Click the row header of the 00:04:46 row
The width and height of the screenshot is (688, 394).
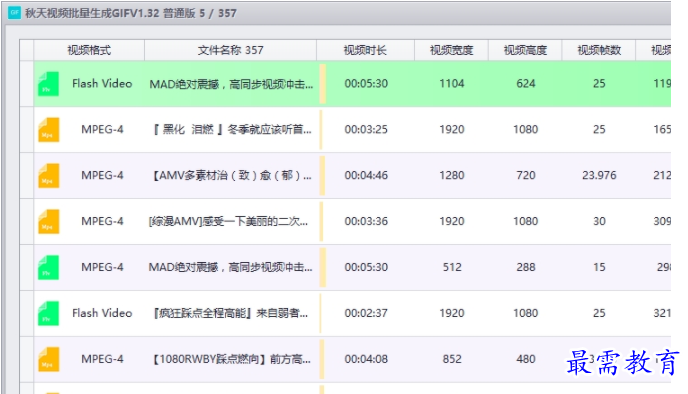point(27,176)
